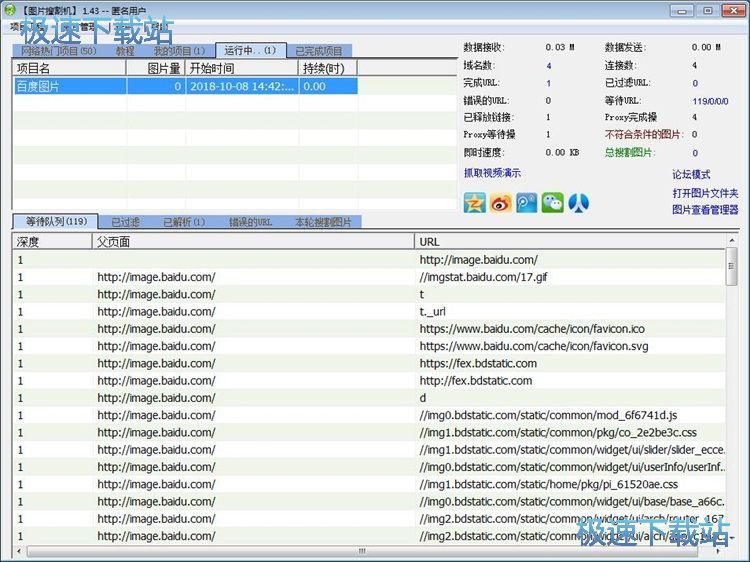The height and width of the screenshot is (562, 750).
Task: Sort by the 开始时间 column header
Action: click(242, 68)
